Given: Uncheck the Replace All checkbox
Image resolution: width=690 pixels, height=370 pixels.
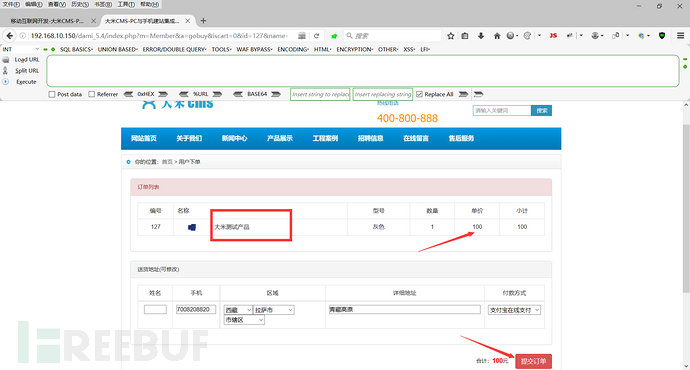Looking at the screenshot, I should coord(419,94).
